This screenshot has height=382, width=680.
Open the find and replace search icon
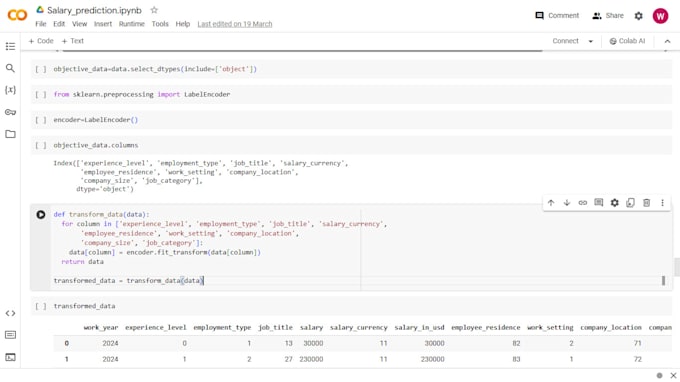tap(10, 68)
